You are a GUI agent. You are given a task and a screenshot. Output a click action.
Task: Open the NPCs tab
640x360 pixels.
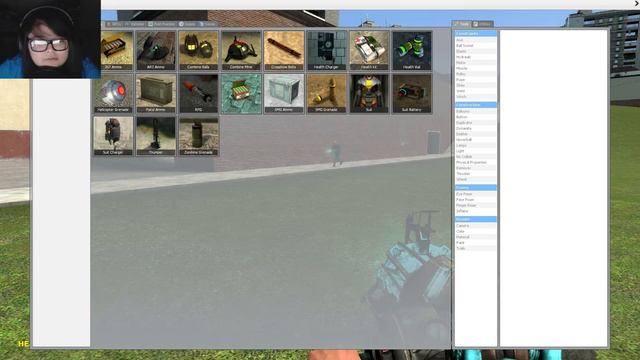point(114,24)
